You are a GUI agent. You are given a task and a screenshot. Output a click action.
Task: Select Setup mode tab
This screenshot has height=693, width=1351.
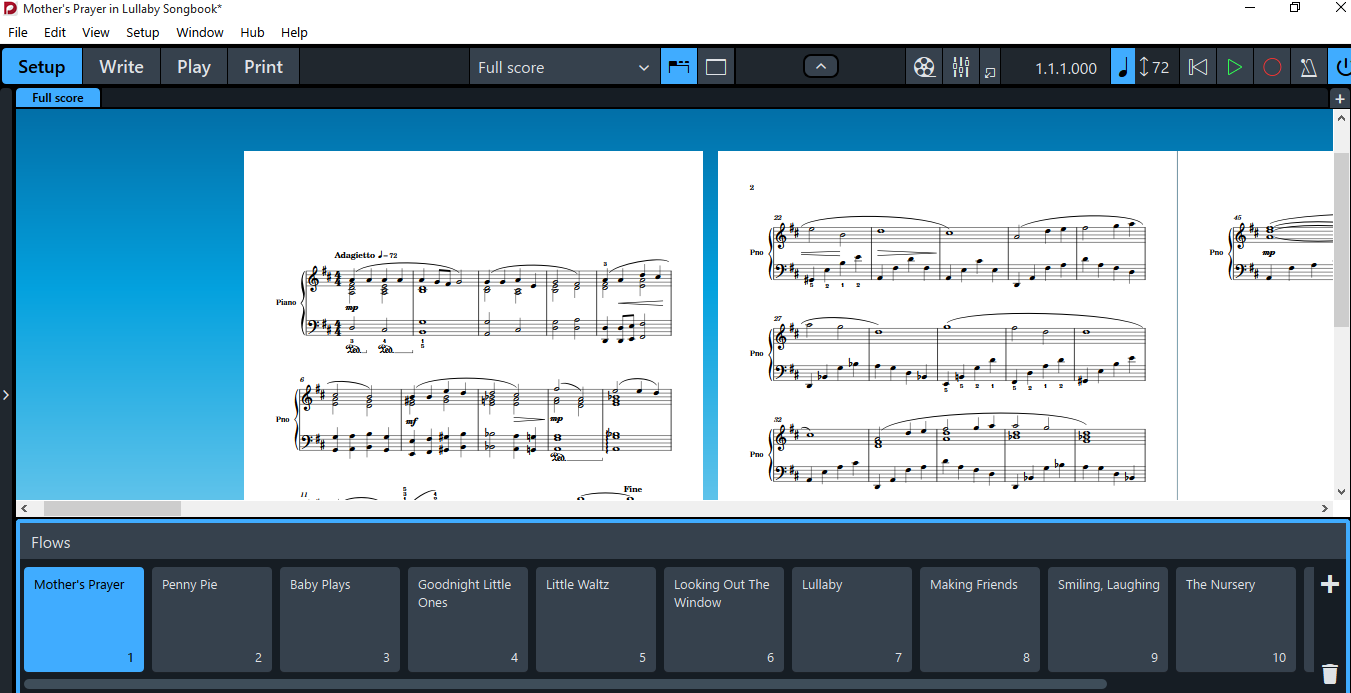[42, 67]
